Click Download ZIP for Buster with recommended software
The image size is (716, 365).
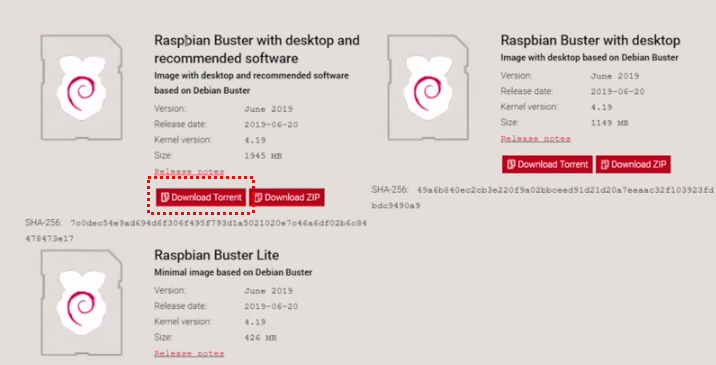tap(288, 197)
